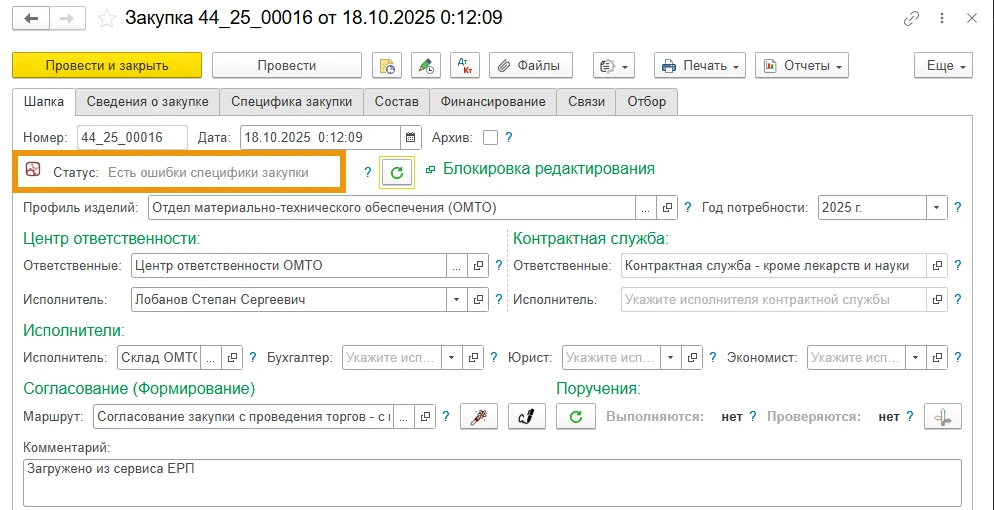The height and width of the screenshot is (510, 994).
Task: Open the Финансирование tab
Action: (x=493, y=101)
